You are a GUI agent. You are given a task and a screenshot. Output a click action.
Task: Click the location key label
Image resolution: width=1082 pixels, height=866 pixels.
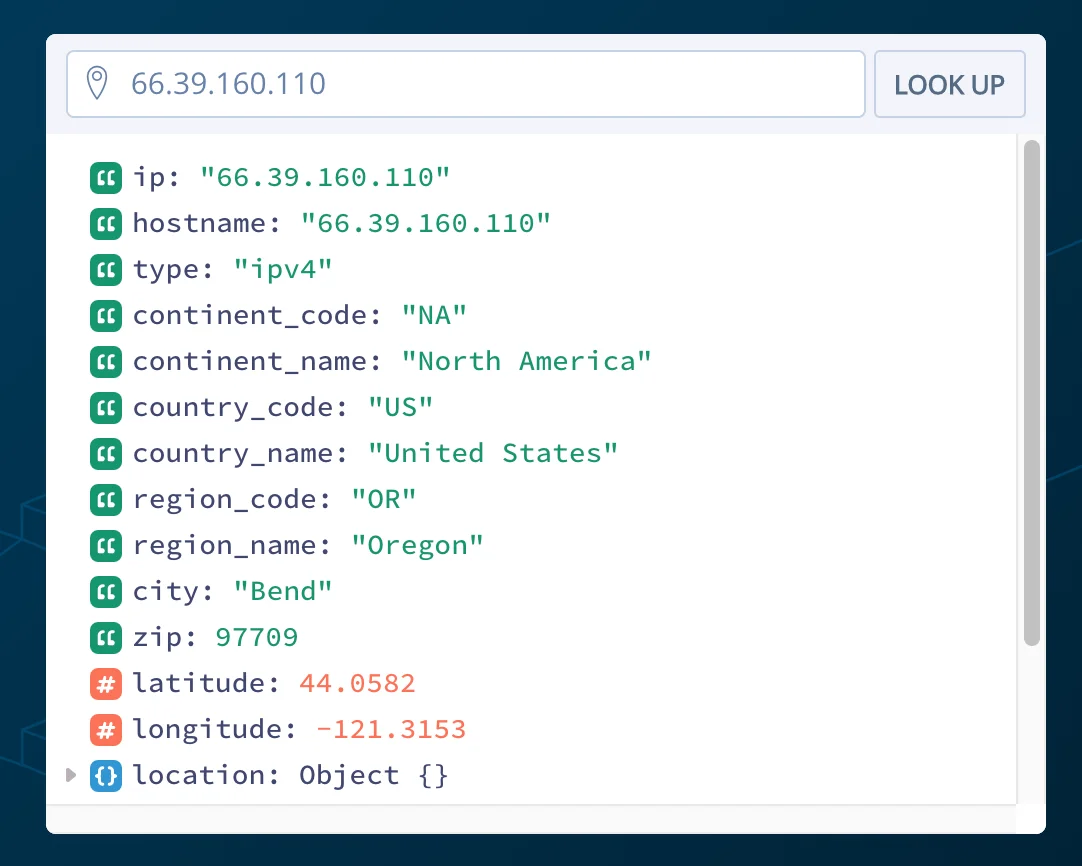coord(206,776)
